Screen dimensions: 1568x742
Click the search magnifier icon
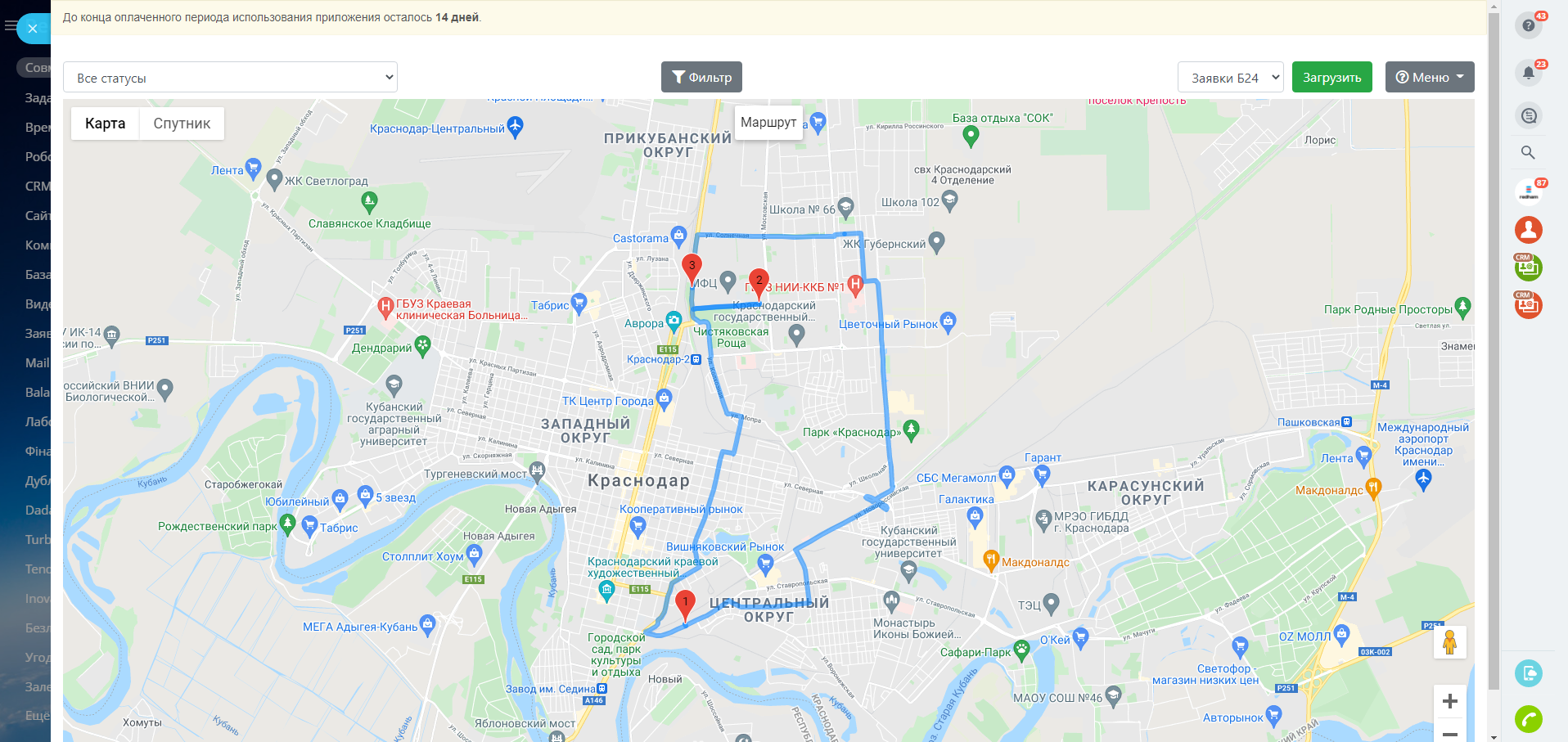click(1528, 152)
